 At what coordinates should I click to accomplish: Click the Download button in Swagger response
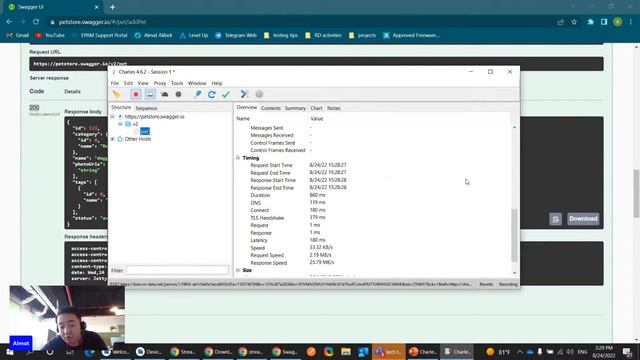click(x=583, y=219)
